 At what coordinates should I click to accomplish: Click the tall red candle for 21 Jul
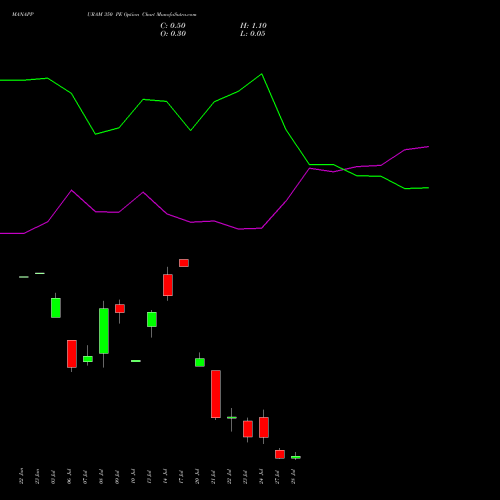[x=216, y=394]
